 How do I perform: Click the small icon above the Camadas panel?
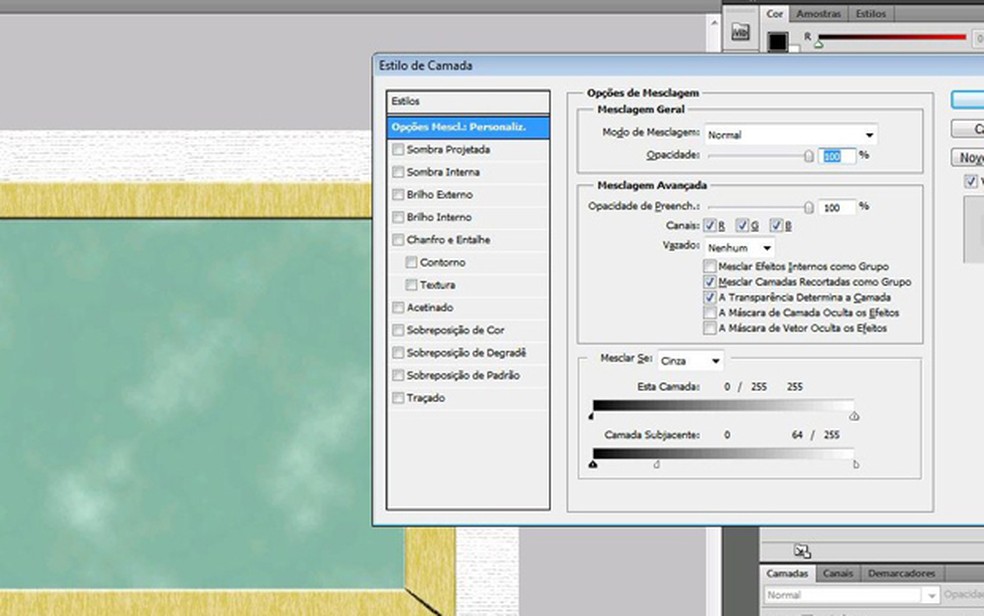[x=801, y=550]
